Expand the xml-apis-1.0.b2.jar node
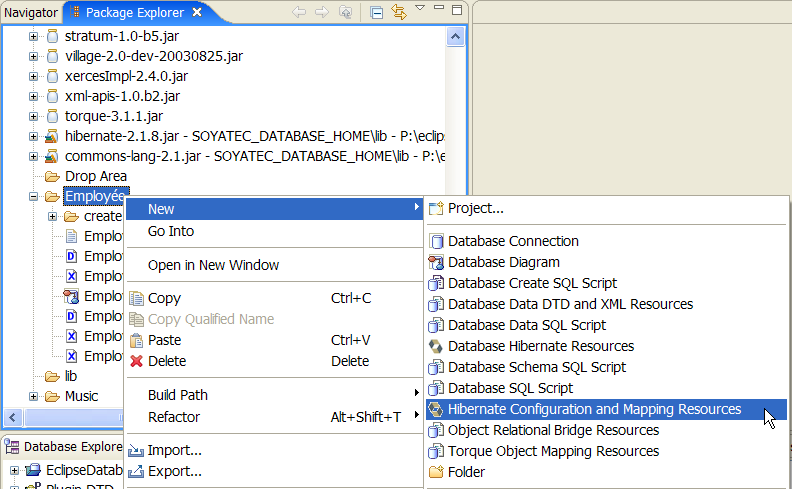 (33, 96)
